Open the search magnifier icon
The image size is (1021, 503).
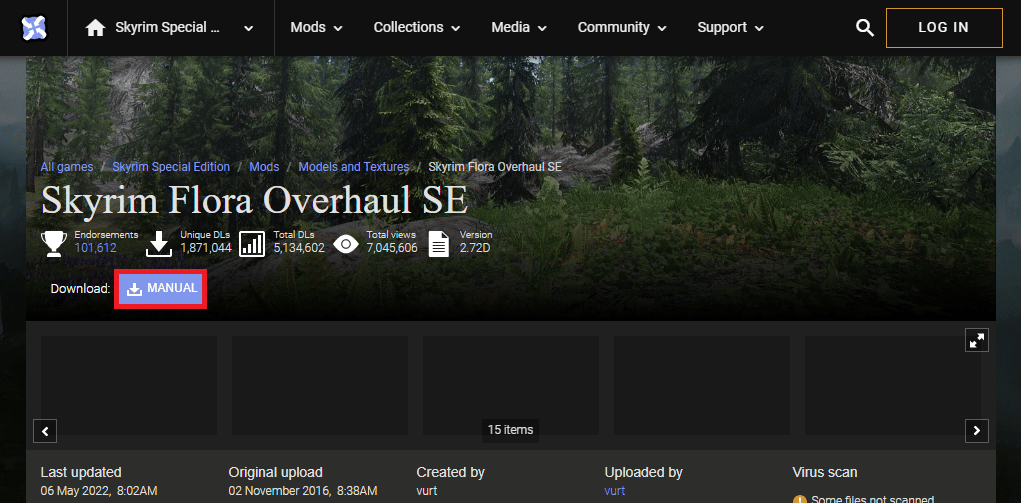pyautogui.click(x=864, y=28)
